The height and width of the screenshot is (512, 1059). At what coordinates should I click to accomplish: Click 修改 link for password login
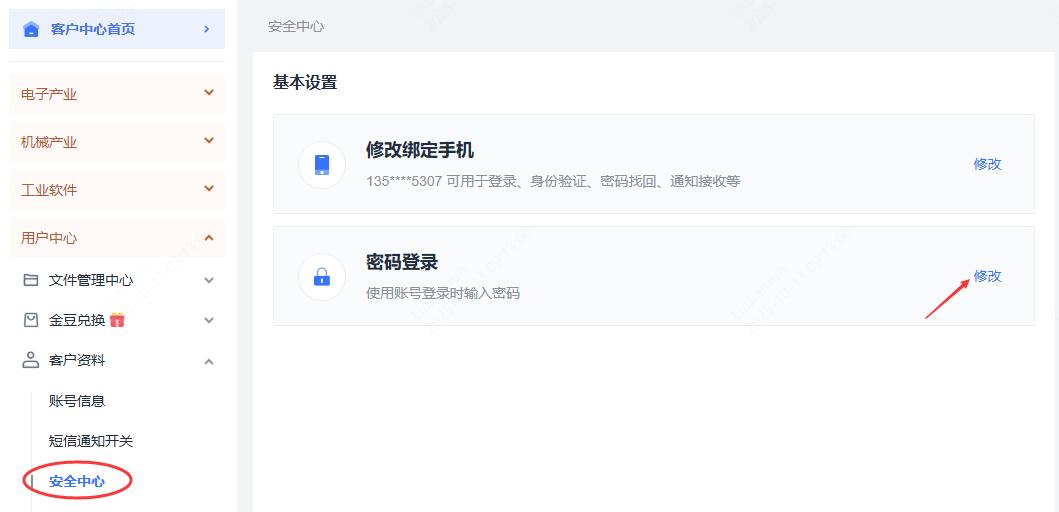tap(987, 276)
